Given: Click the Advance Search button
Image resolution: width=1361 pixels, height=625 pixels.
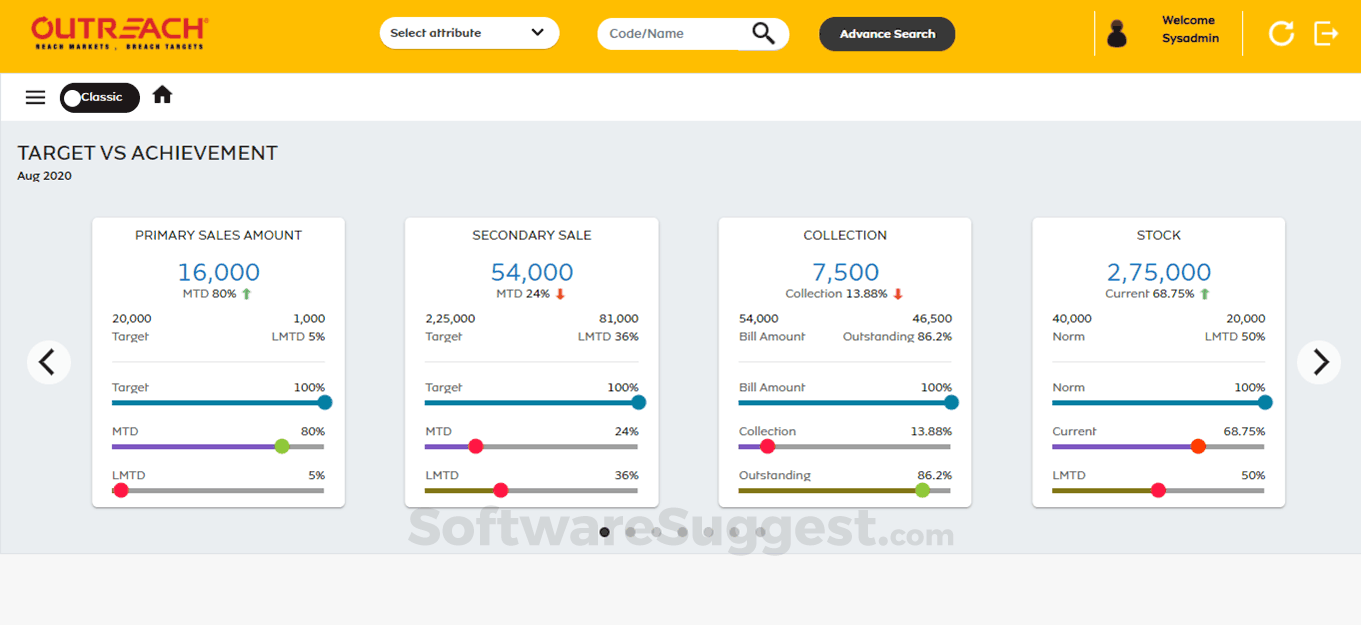Looking at the screenshot, I should pyautogui.click(x=887, y=34).
